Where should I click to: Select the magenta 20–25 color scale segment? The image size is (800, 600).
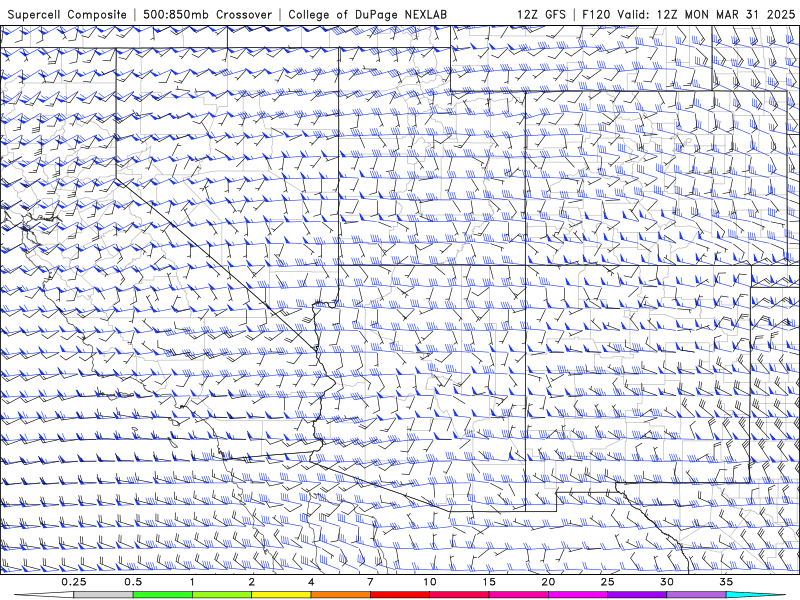(578, 595)
